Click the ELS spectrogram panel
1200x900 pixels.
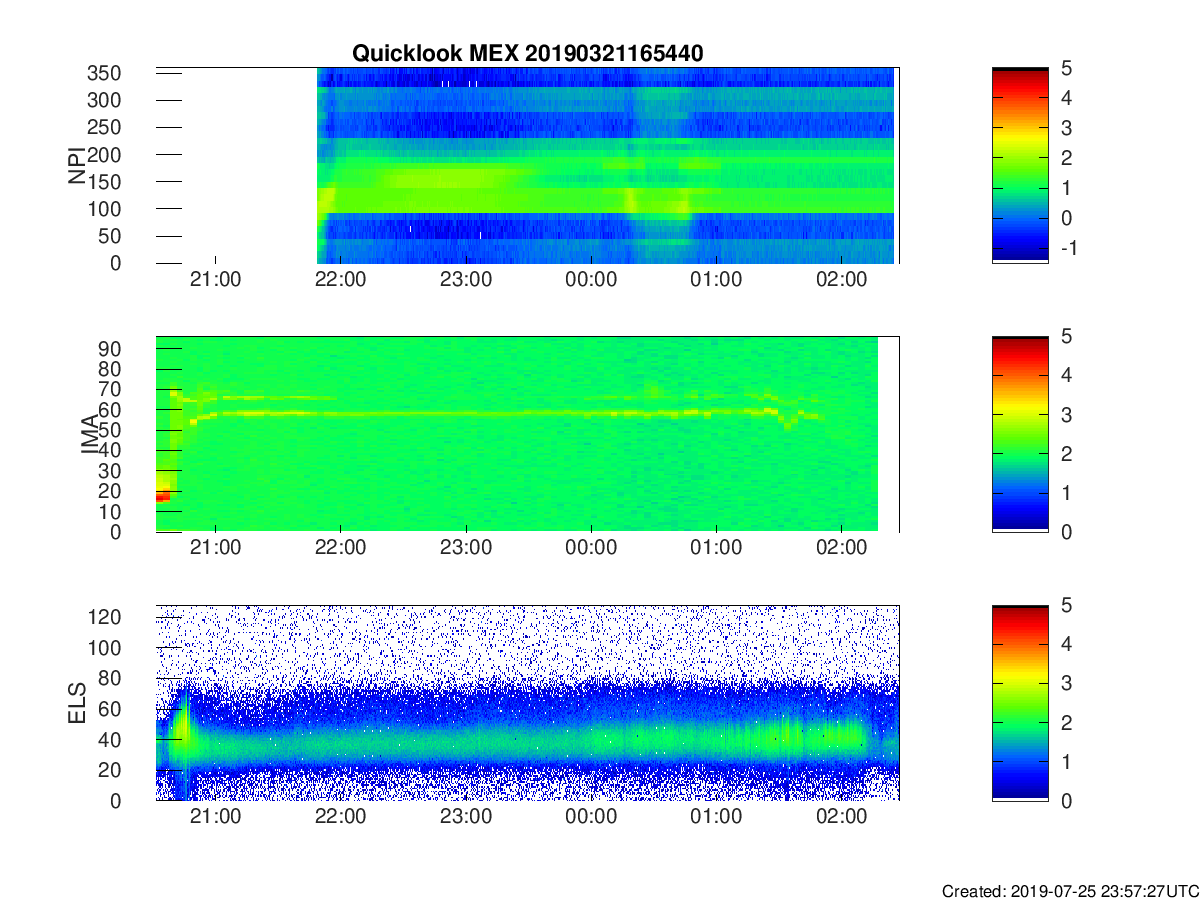coord(528,703)
